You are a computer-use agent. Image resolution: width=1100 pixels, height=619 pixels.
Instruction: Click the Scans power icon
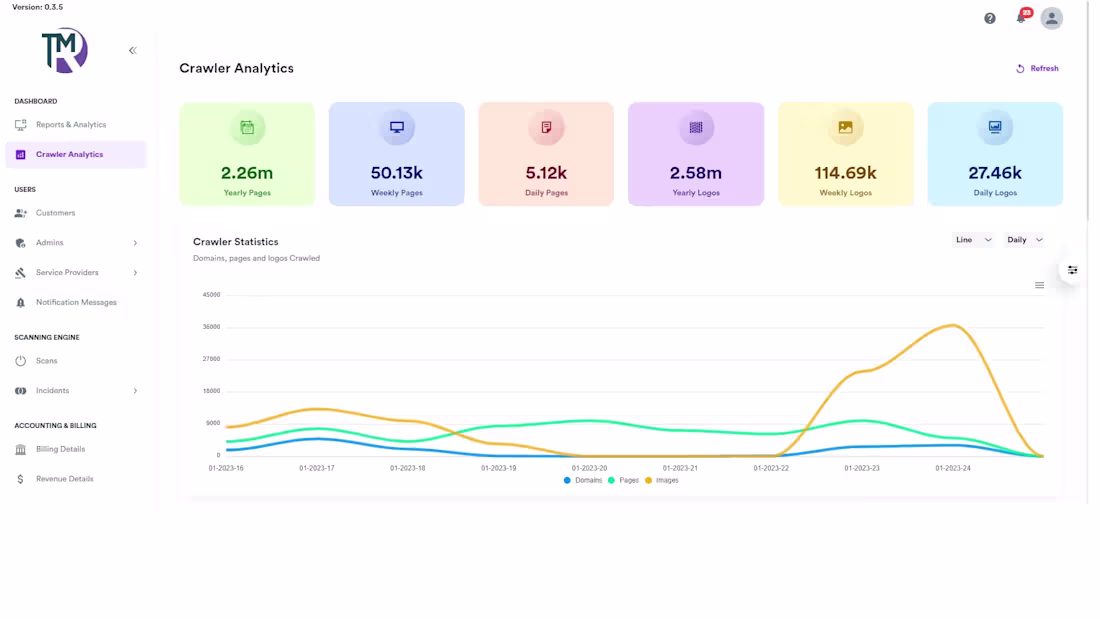(x=20, y=361)
